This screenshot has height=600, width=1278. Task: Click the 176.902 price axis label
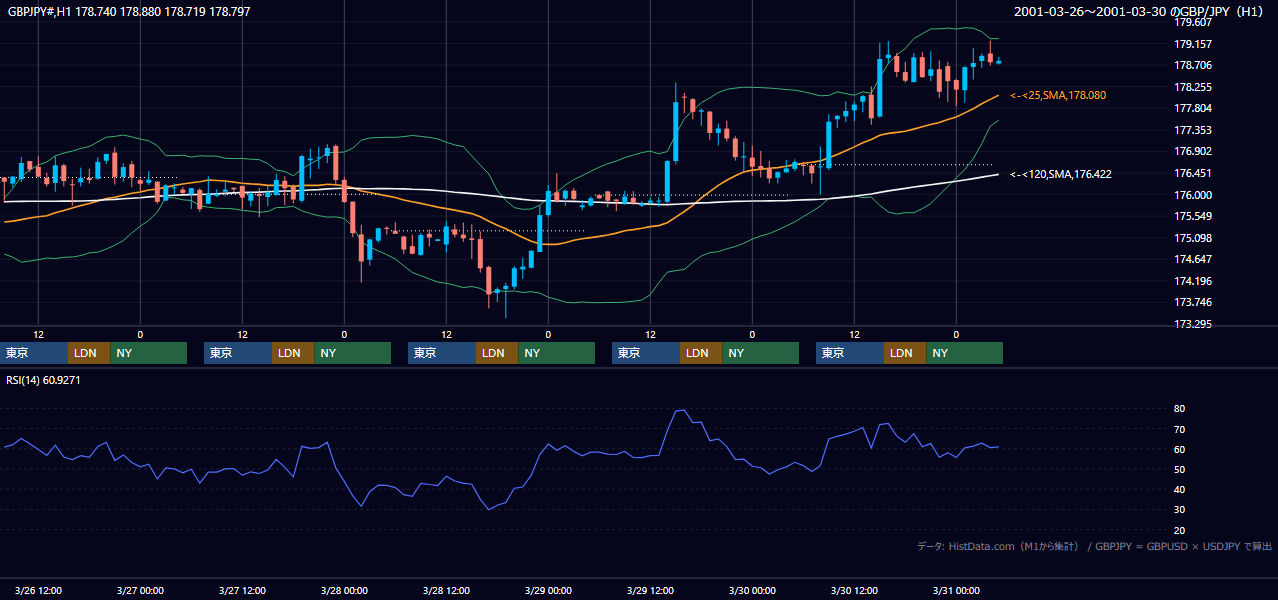(1192, 151)
